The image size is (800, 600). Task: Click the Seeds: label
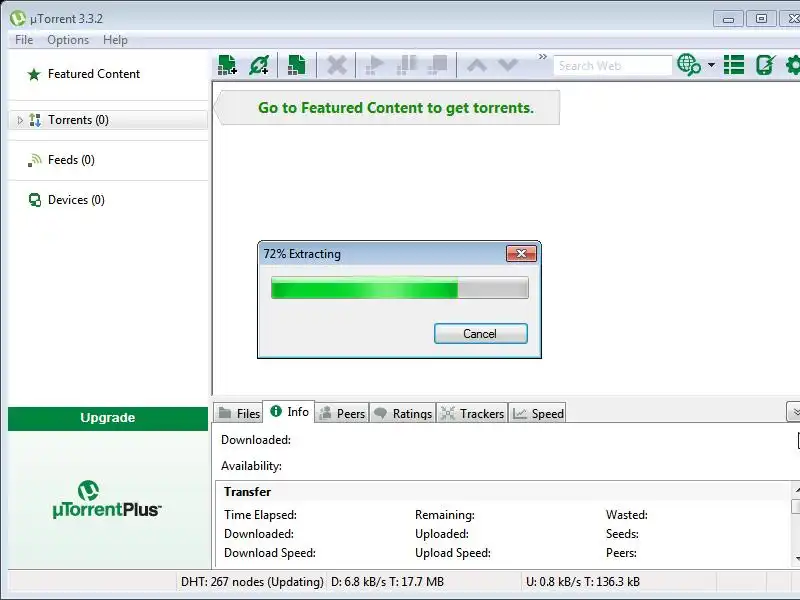tap(622, 534)
